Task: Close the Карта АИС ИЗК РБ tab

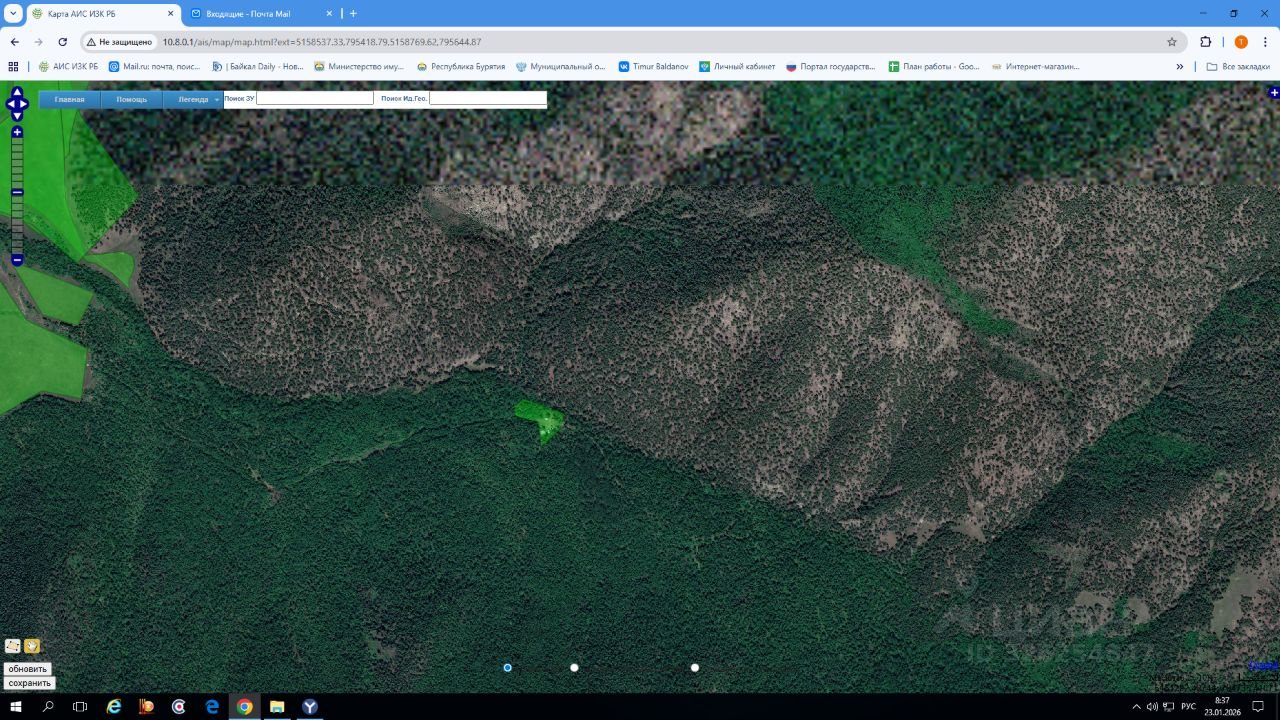Action: coord(170,14)
